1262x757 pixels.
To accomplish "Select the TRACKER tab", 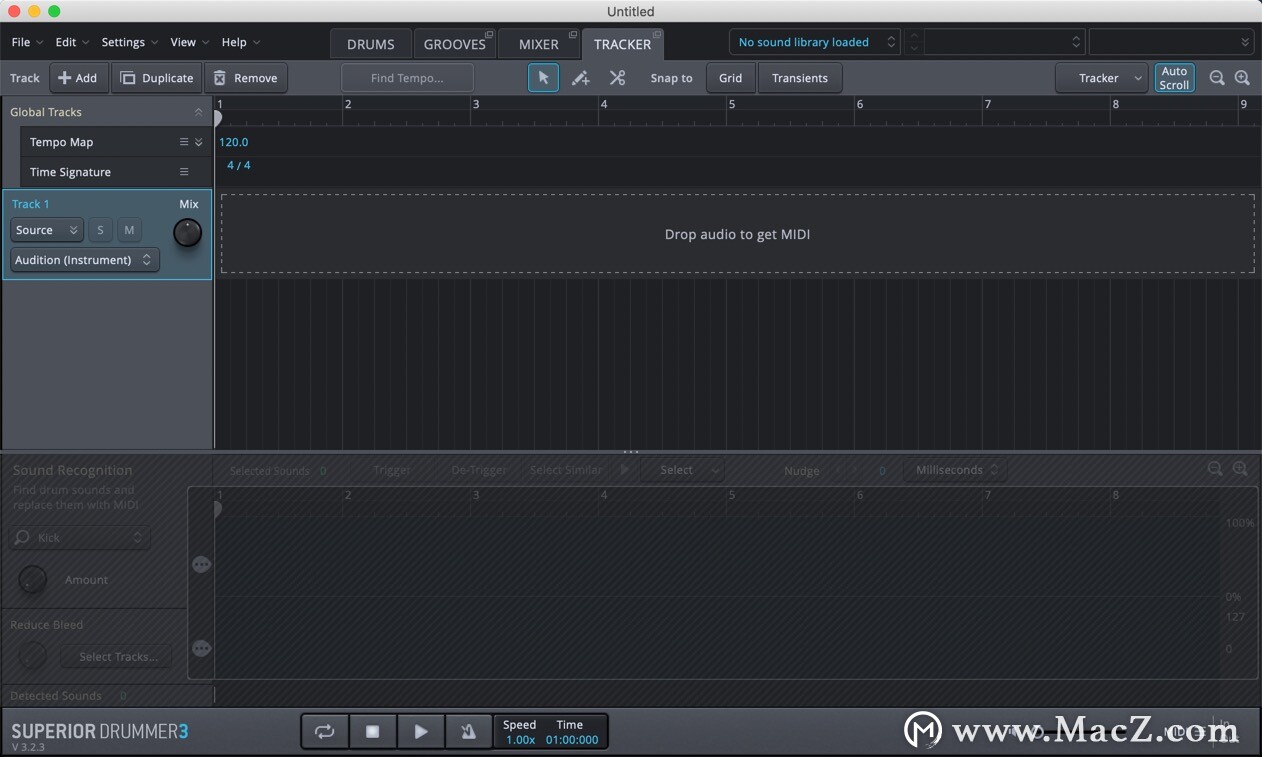I will point(622,44).
